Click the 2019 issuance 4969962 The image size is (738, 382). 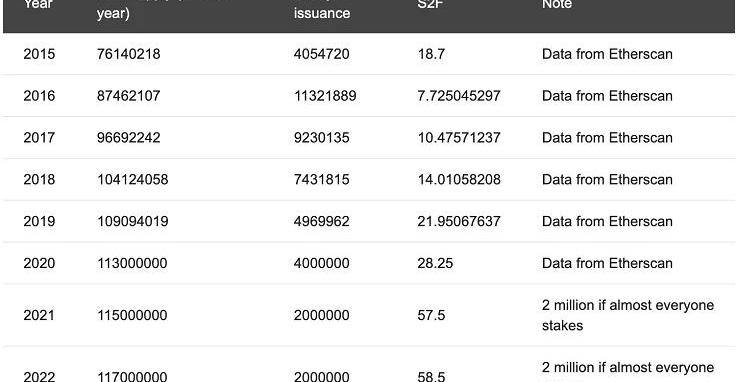click(x=321, y=222)
